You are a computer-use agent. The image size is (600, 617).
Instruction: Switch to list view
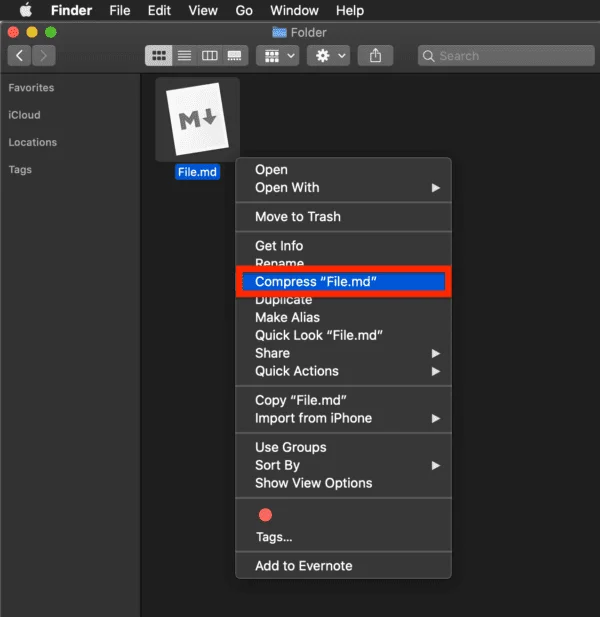click(x=184, y=55)
